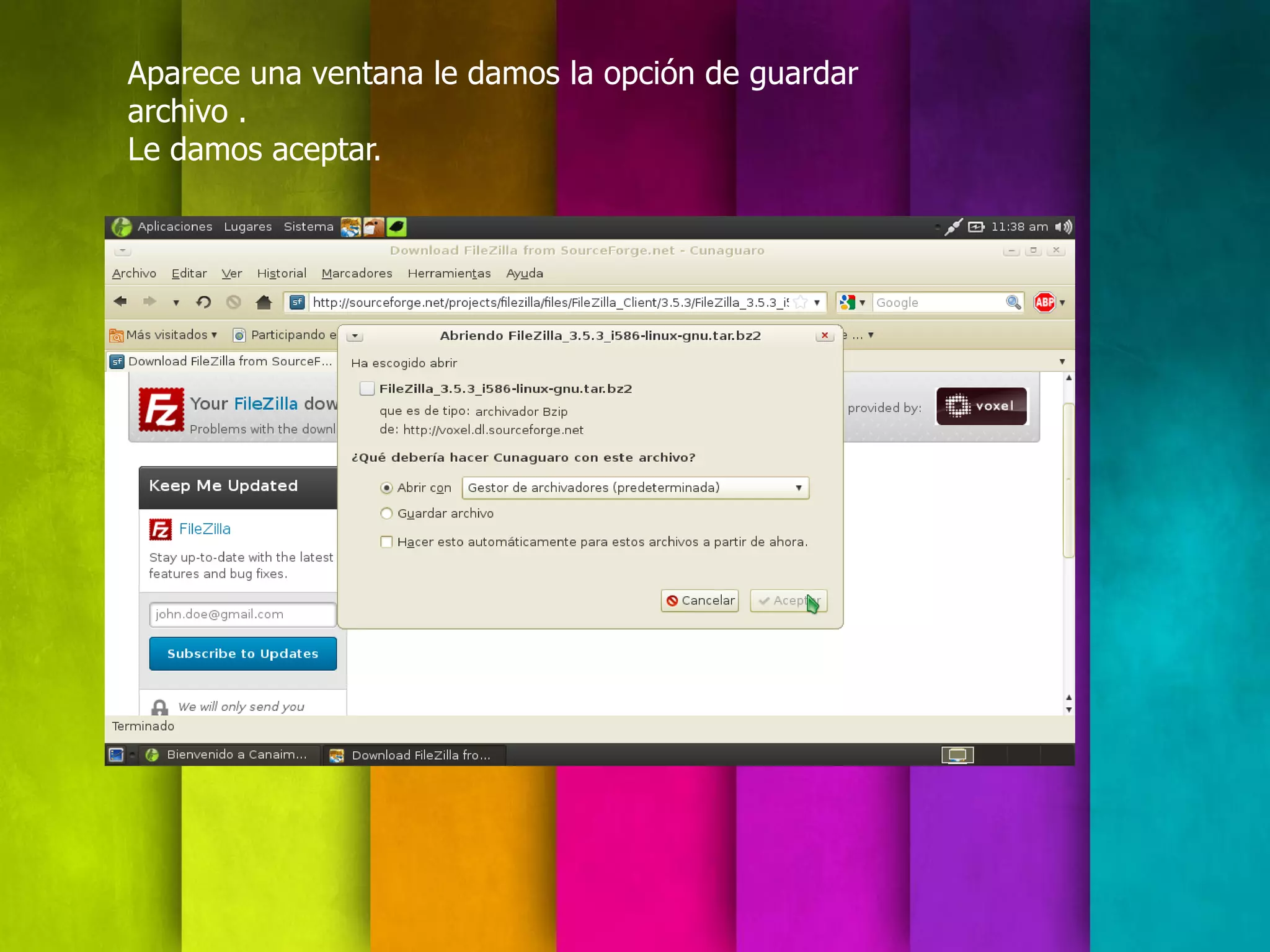Click the small FileZilla icon under Keep Me Updated
The image size is (1270, 952).
161,529
